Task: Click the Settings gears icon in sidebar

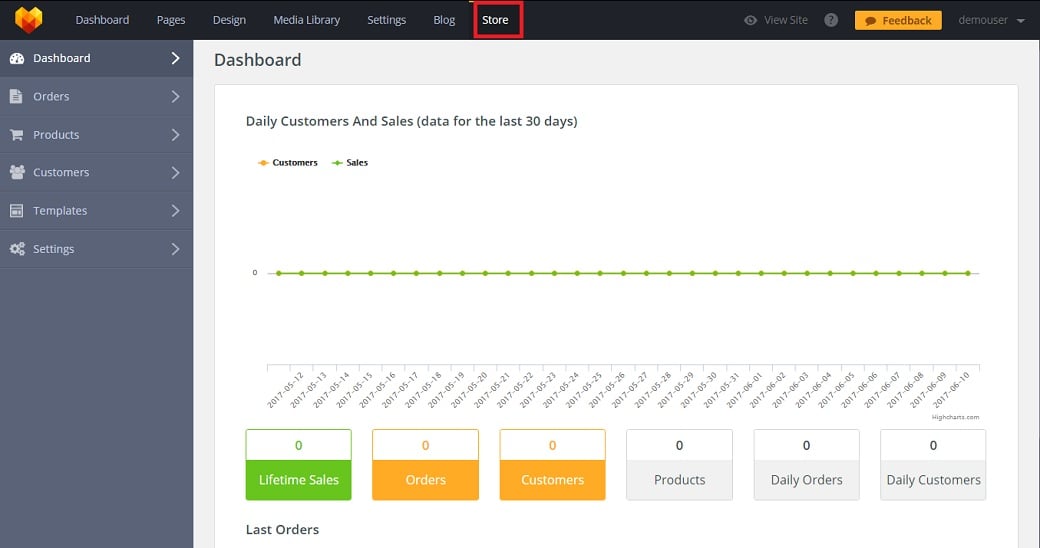Action: coord(17,249)
